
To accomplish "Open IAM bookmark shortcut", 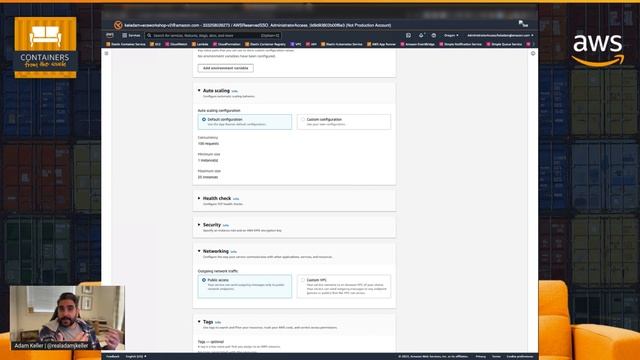I will tap(311, 44).
